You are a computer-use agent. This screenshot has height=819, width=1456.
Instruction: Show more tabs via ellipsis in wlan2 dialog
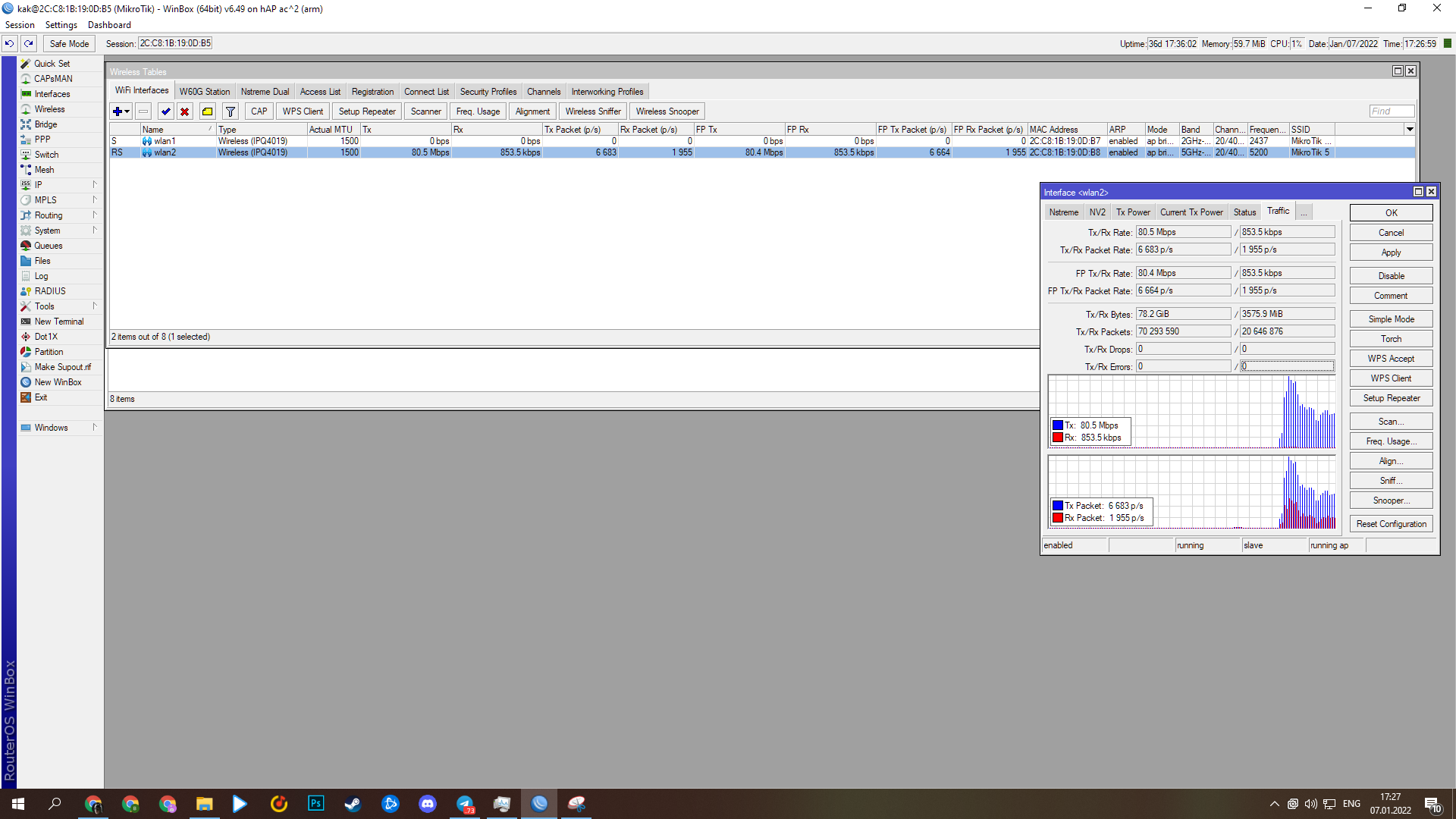pos(1304,212)
